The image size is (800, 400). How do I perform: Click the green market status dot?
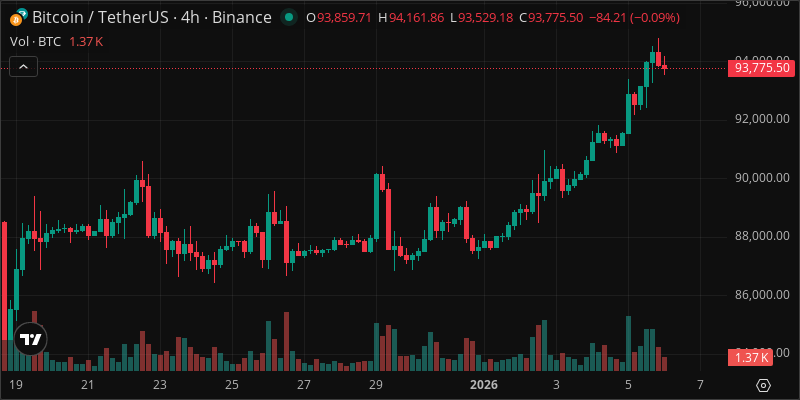(x=289, y=18)
